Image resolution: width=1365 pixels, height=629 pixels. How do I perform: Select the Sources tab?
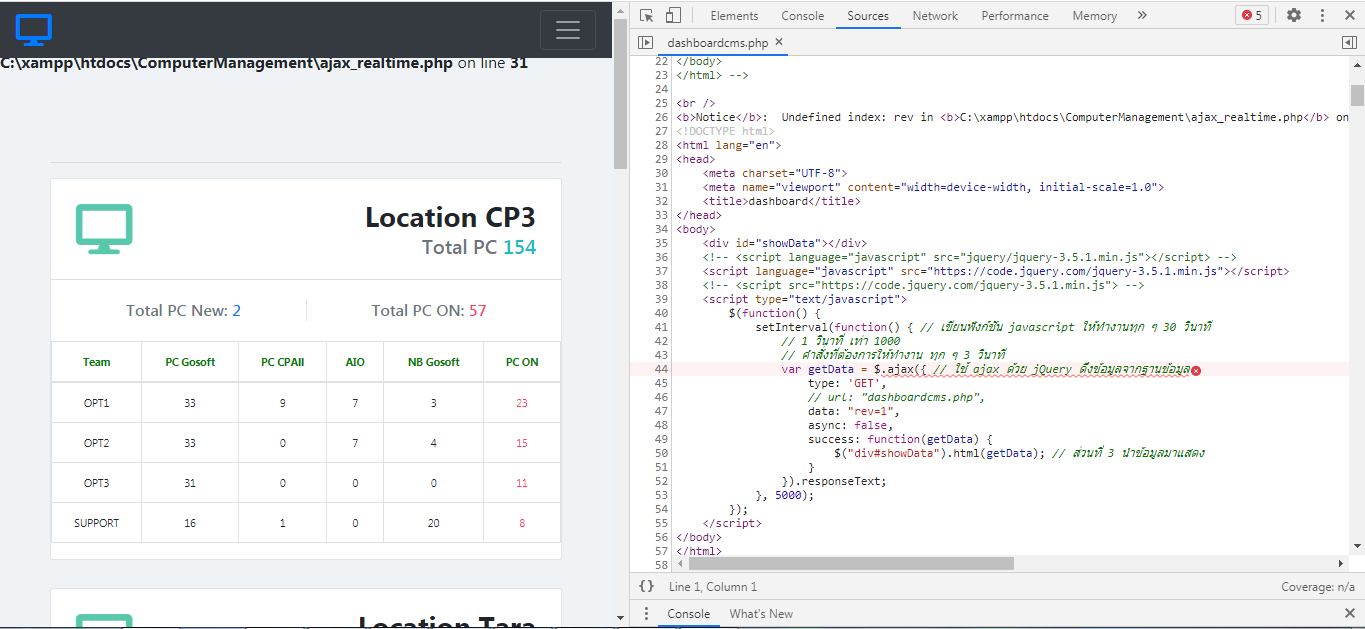868,16
